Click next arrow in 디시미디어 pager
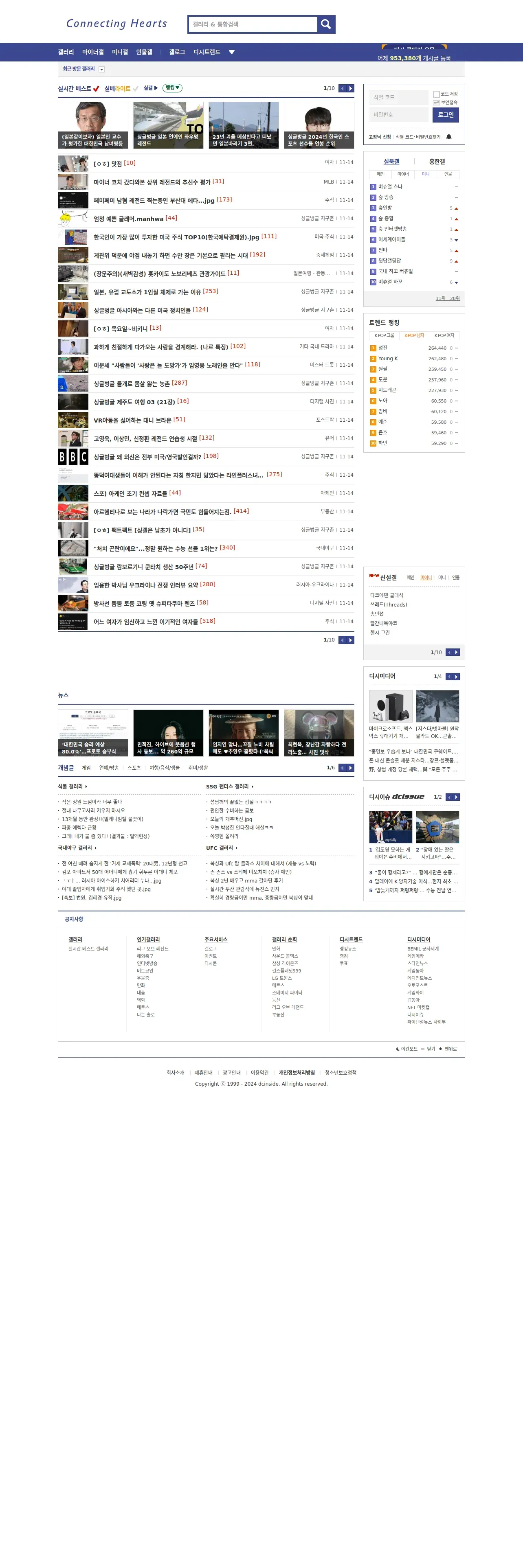 [x=457, y=676]
